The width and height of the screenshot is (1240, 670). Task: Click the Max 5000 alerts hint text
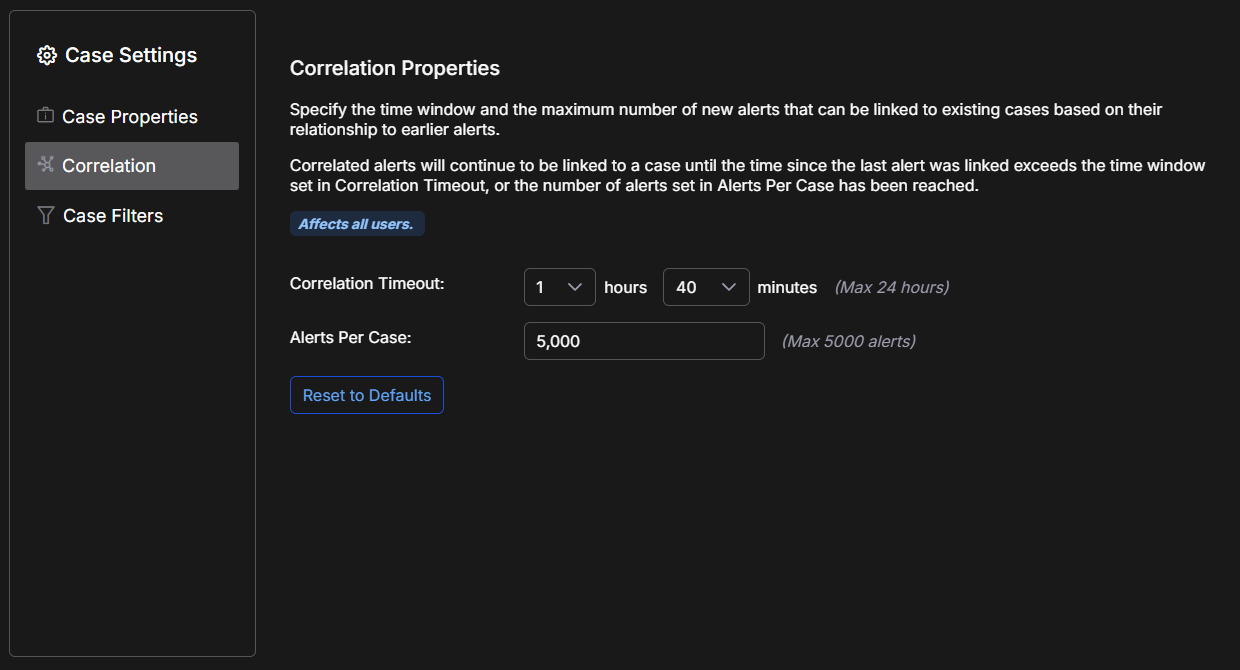(x=848, y=341)
